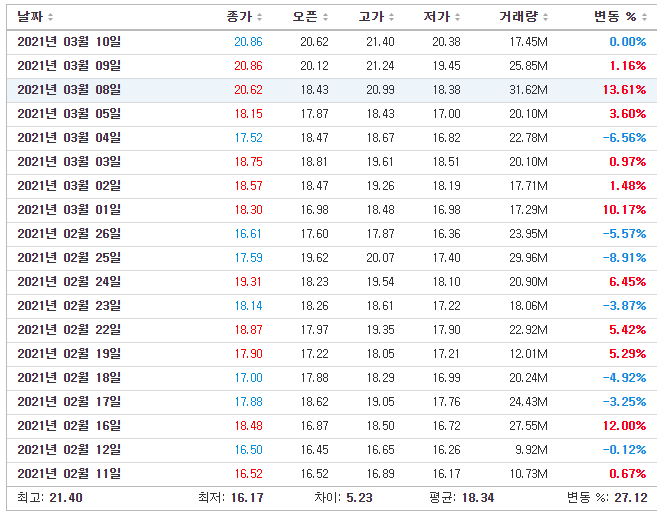Select highlighted date 2021년 03월 08일
The height and width of the screenshot is (519, 657).
[x=69, y=90]
